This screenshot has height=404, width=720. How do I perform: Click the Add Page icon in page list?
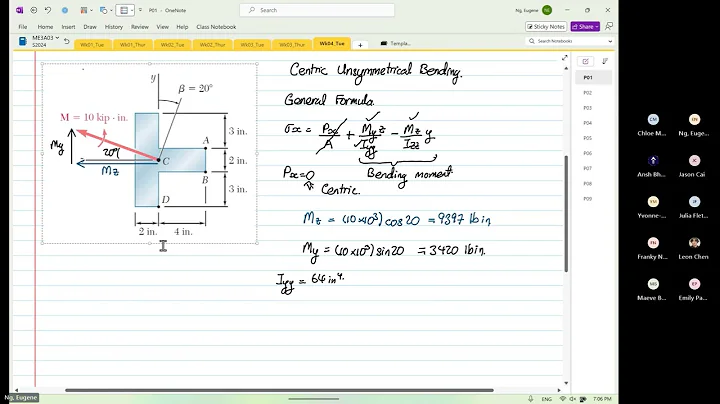click(x=585, y=61)
